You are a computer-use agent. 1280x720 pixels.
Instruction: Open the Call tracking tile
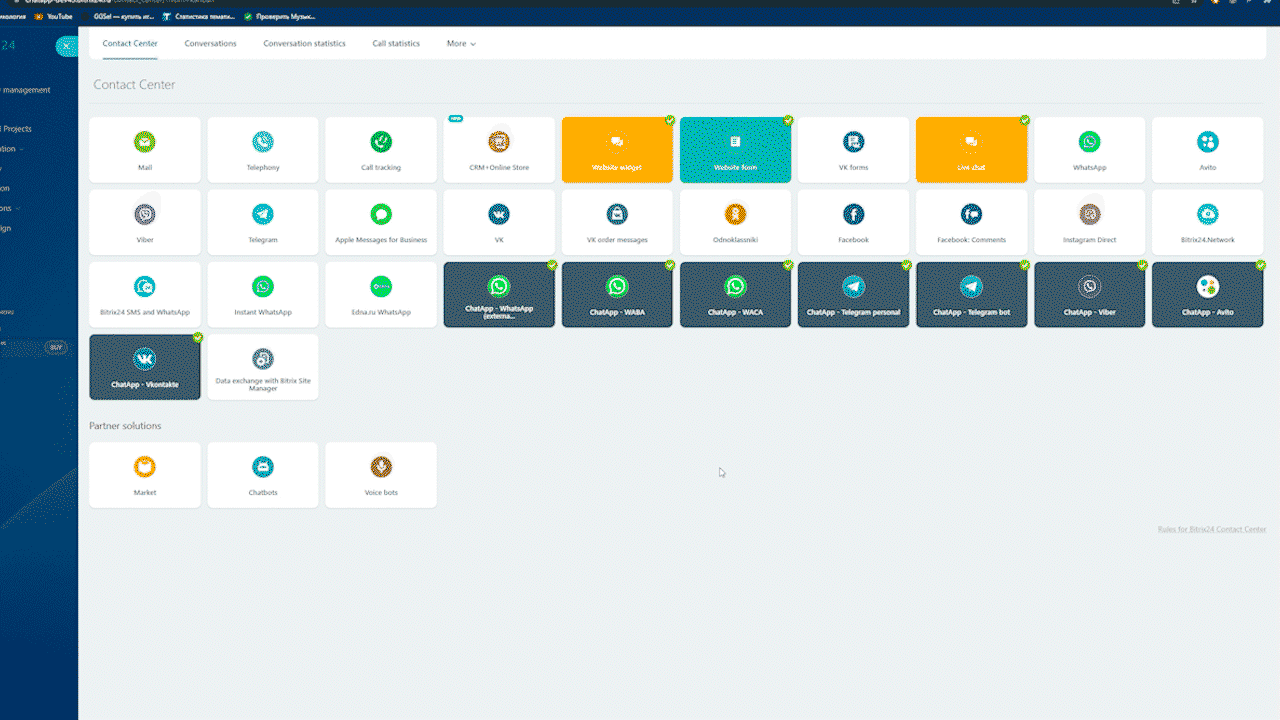pos(381,150)
